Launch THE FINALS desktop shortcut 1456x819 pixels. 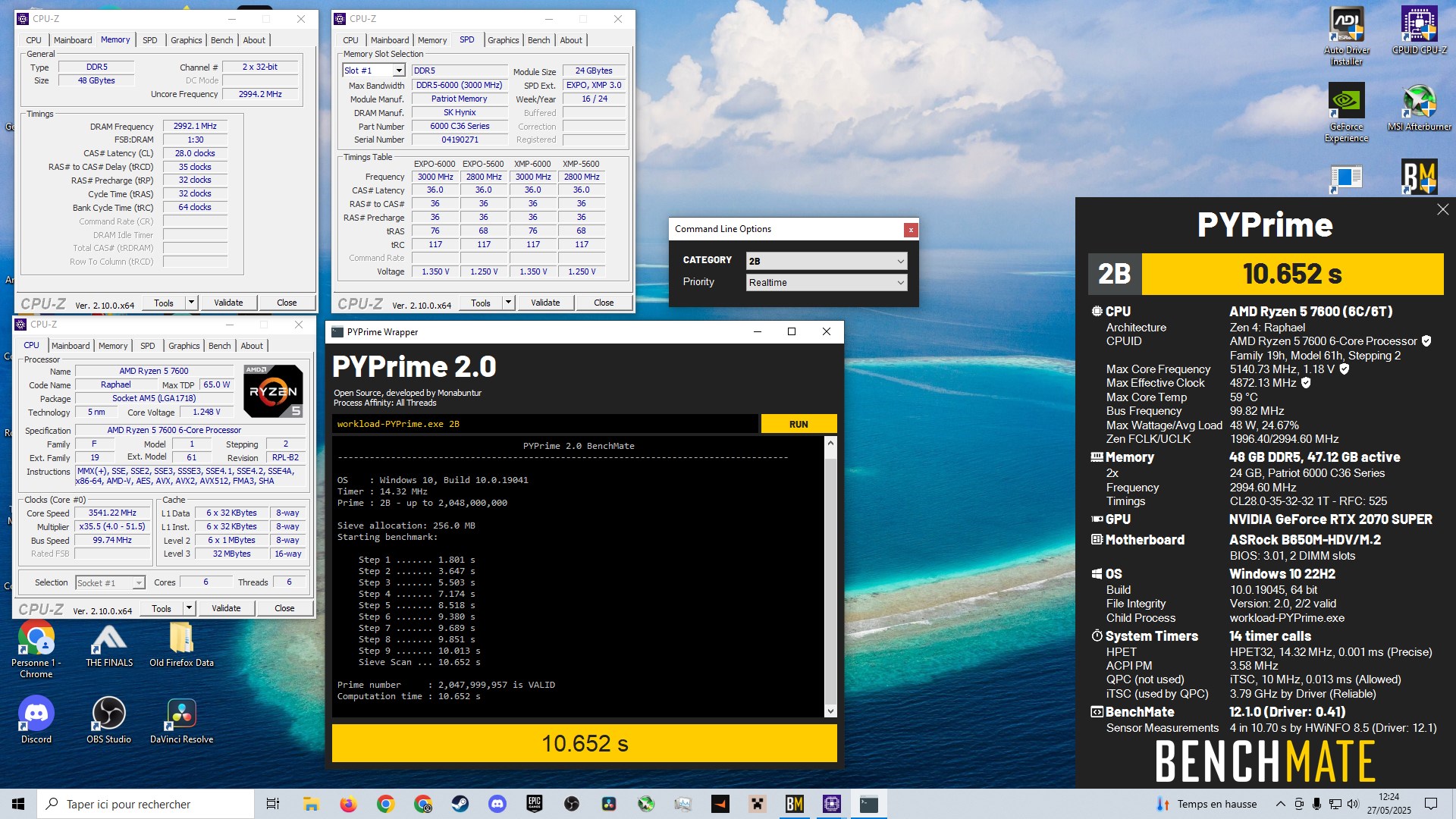click(108, 644)
